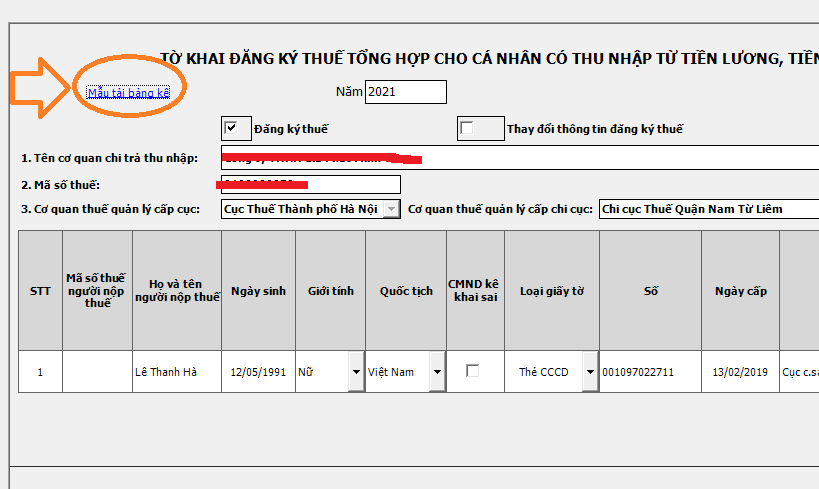Click the 'Tên cơ quan chi trả thu nhập' field
The height and width of the screenshot is (489, 819).
click(x=520, y=157)
